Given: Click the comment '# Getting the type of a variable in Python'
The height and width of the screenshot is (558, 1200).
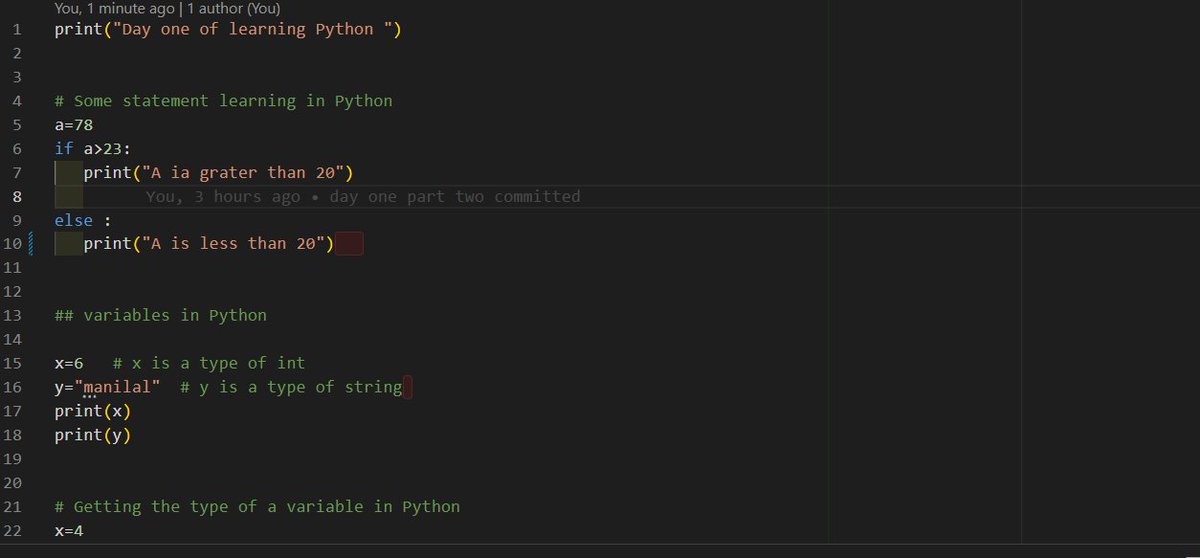Looking at the screenshot, I should click(x=257, y=508).
